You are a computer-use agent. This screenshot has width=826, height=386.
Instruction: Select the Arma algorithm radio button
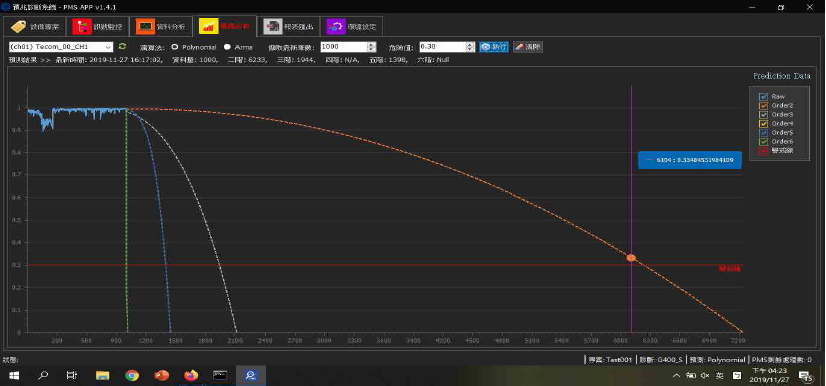click(227, 47)
